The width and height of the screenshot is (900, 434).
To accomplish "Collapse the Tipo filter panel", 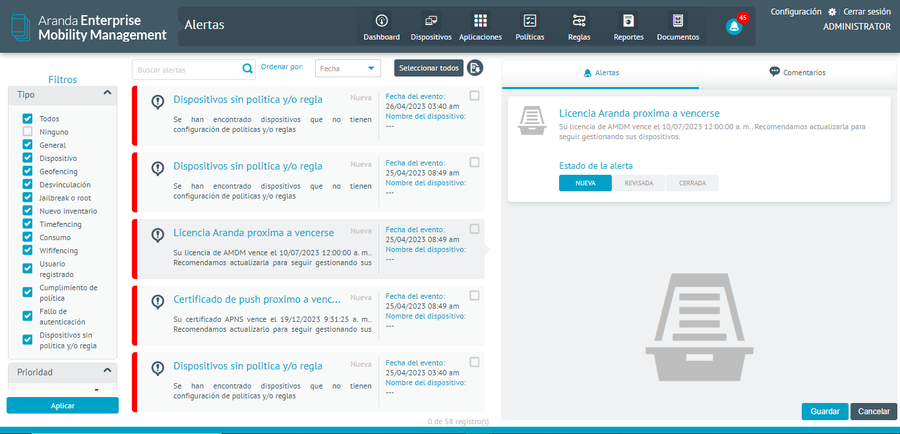I will tap(107, 94).
